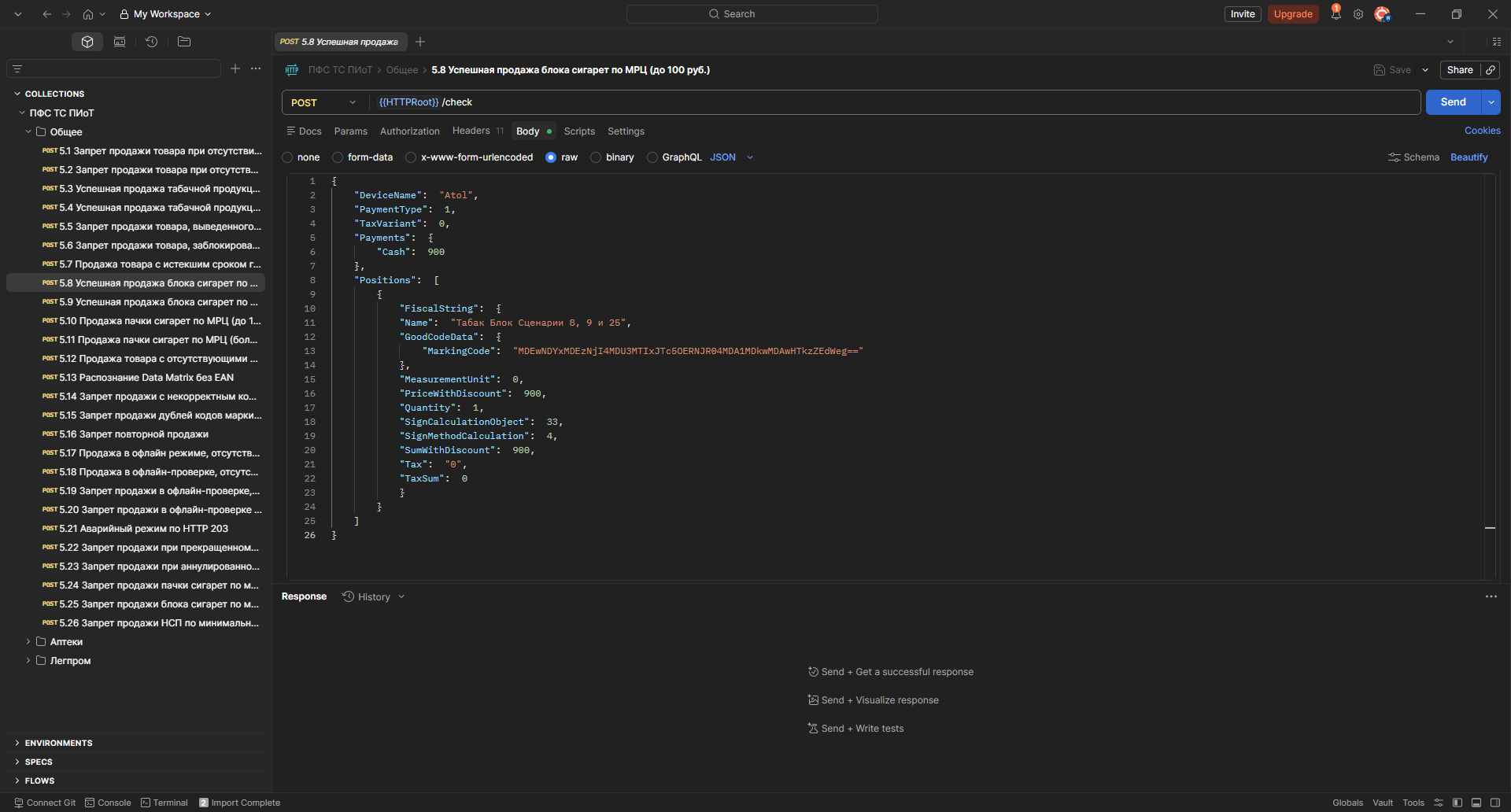The image size is (1511, 812).
Task: Click the Import Complete status indicator
Action: pos(239,803)
